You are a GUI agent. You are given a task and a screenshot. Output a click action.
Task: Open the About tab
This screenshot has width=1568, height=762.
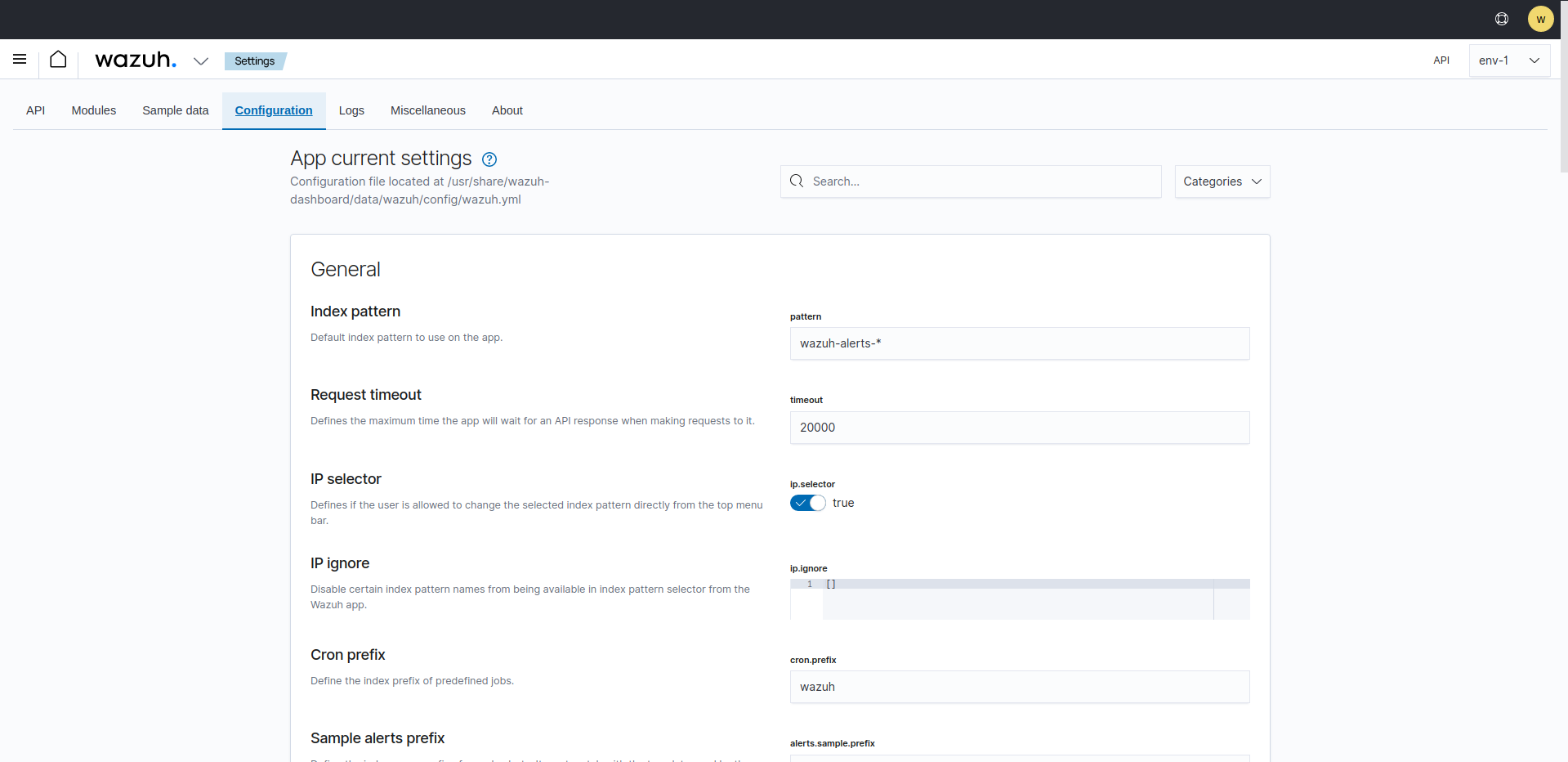click(507, 110)
